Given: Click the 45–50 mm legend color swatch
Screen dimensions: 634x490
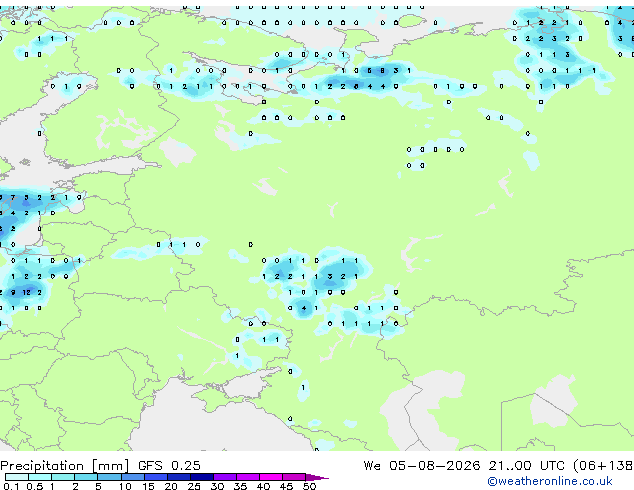Looking at the screenshot, I should (294, 477).
